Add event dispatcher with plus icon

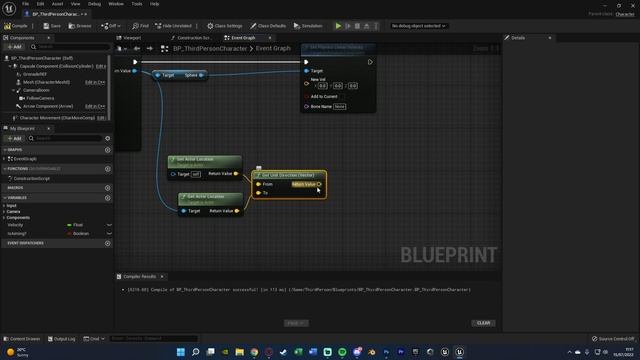click(108, 243)
